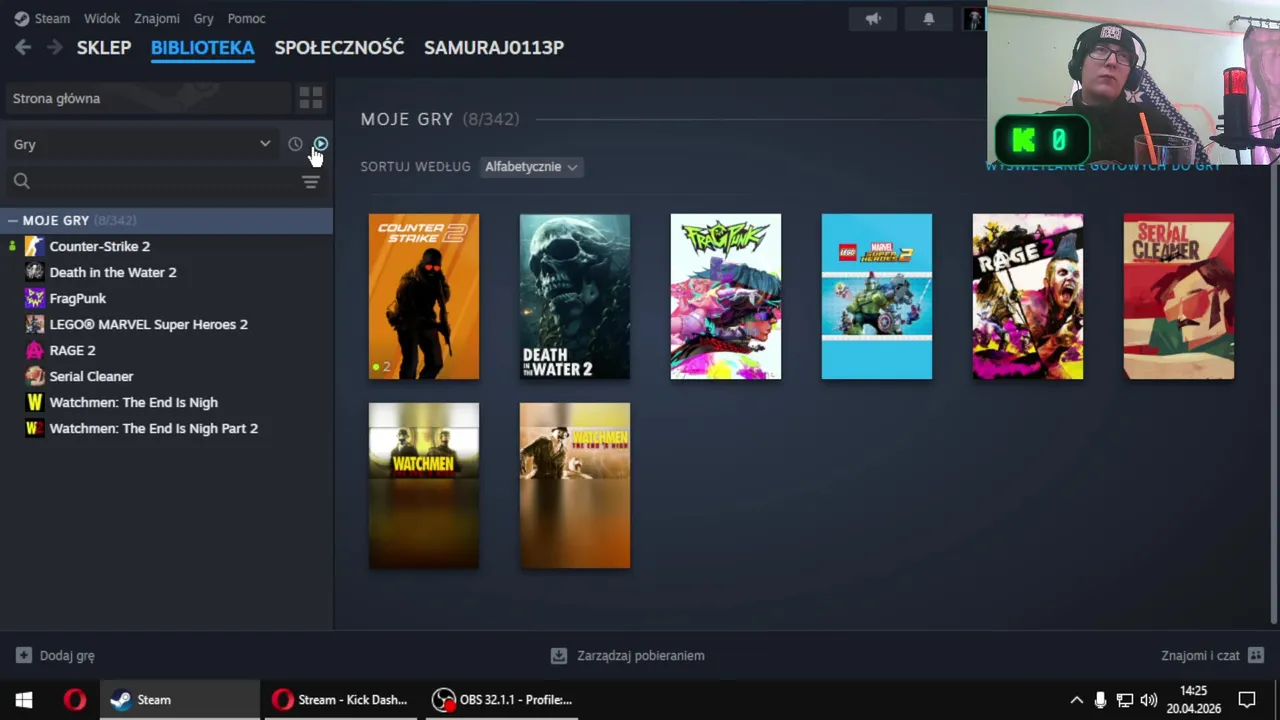Switch to Steam taskbar button

(x=180, y=700)
